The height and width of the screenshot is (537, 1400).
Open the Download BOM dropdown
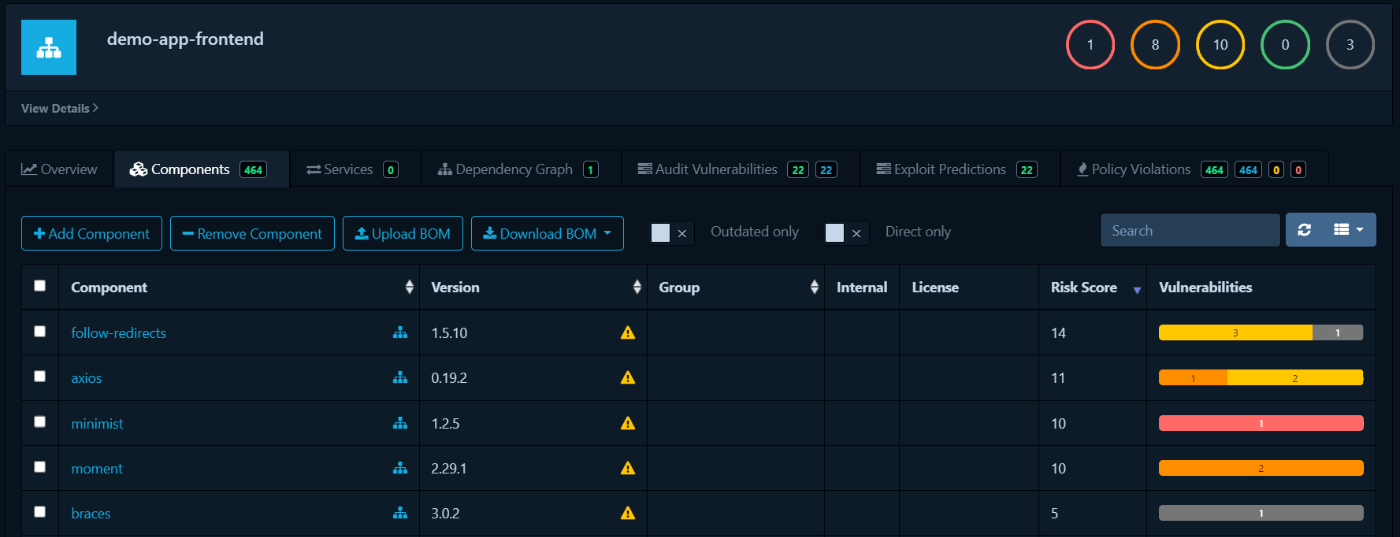click(x=547, y=234)
